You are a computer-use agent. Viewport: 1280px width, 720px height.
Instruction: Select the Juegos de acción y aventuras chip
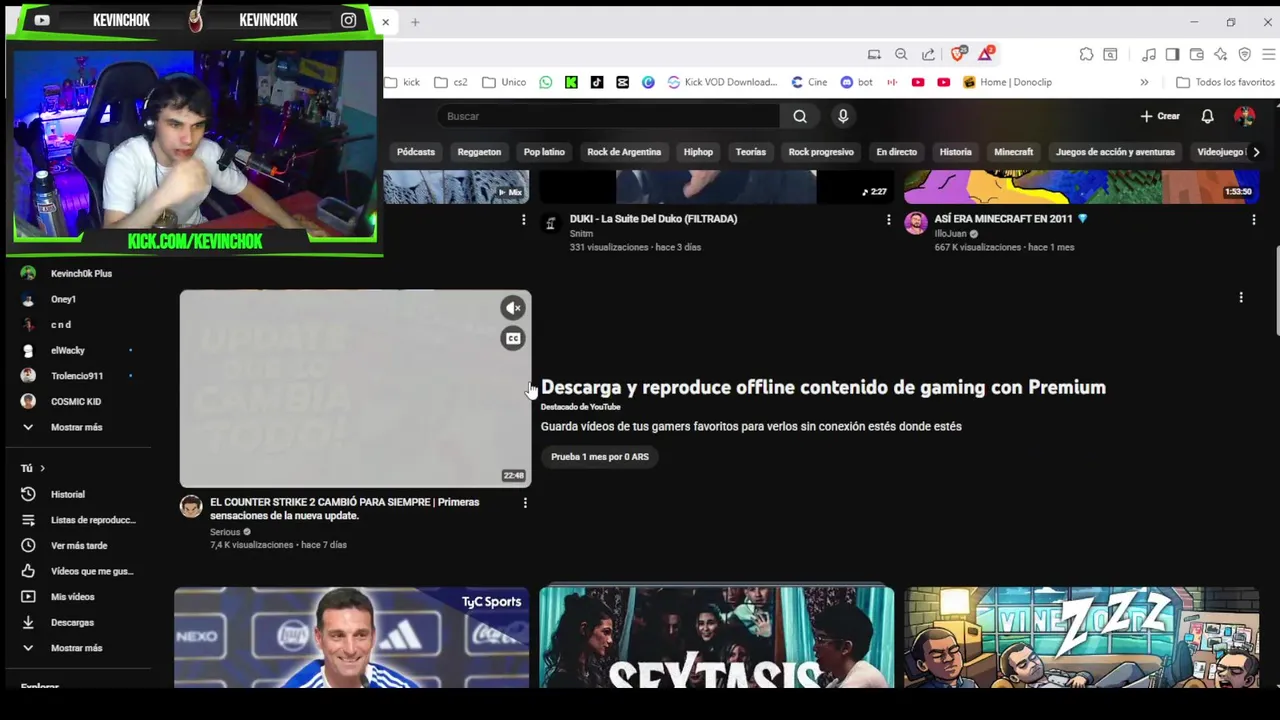tap(1115, 152)
